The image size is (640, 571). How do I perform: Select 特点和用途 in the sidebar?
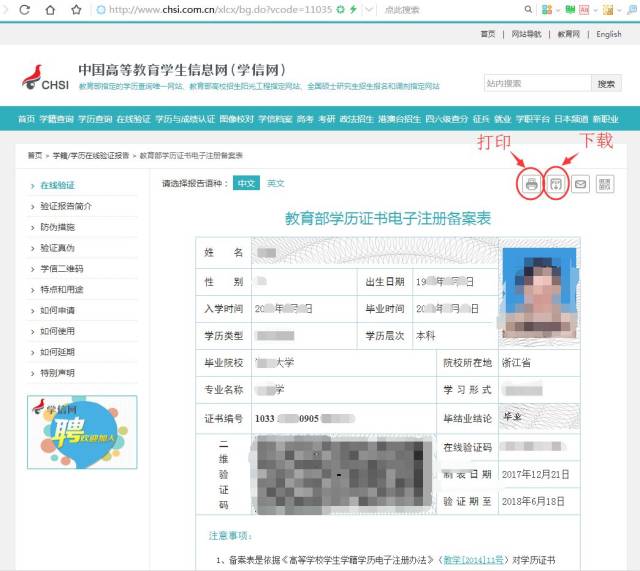pyautogui.click(x=62, y=289)
